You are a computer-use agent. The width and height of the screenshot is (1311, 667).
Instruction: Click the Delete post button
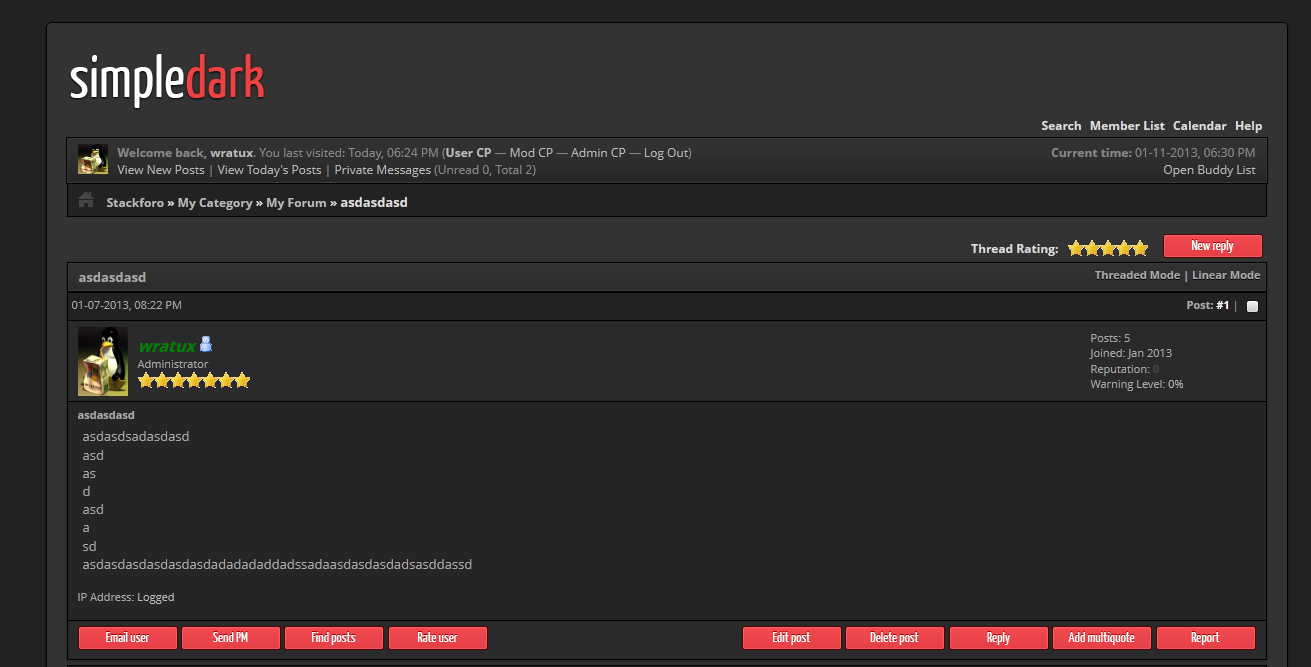pos(894,638)
